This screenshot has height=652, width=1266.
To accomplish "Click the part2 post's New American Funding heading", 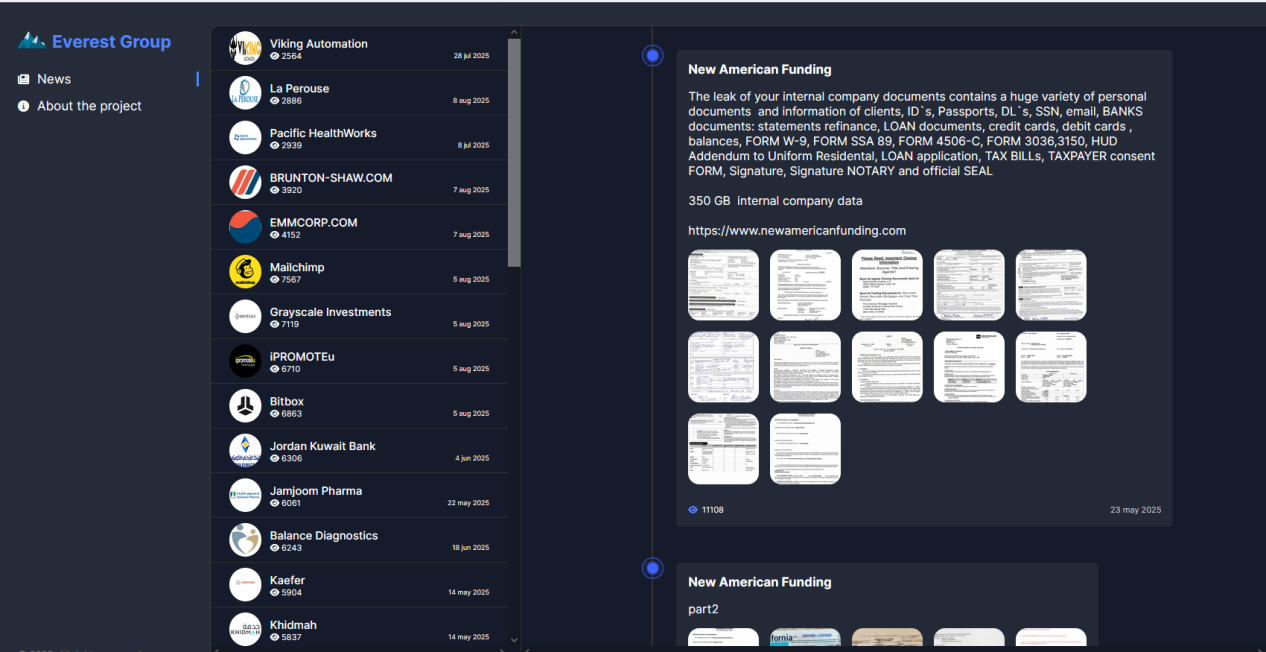I will 760,582.
